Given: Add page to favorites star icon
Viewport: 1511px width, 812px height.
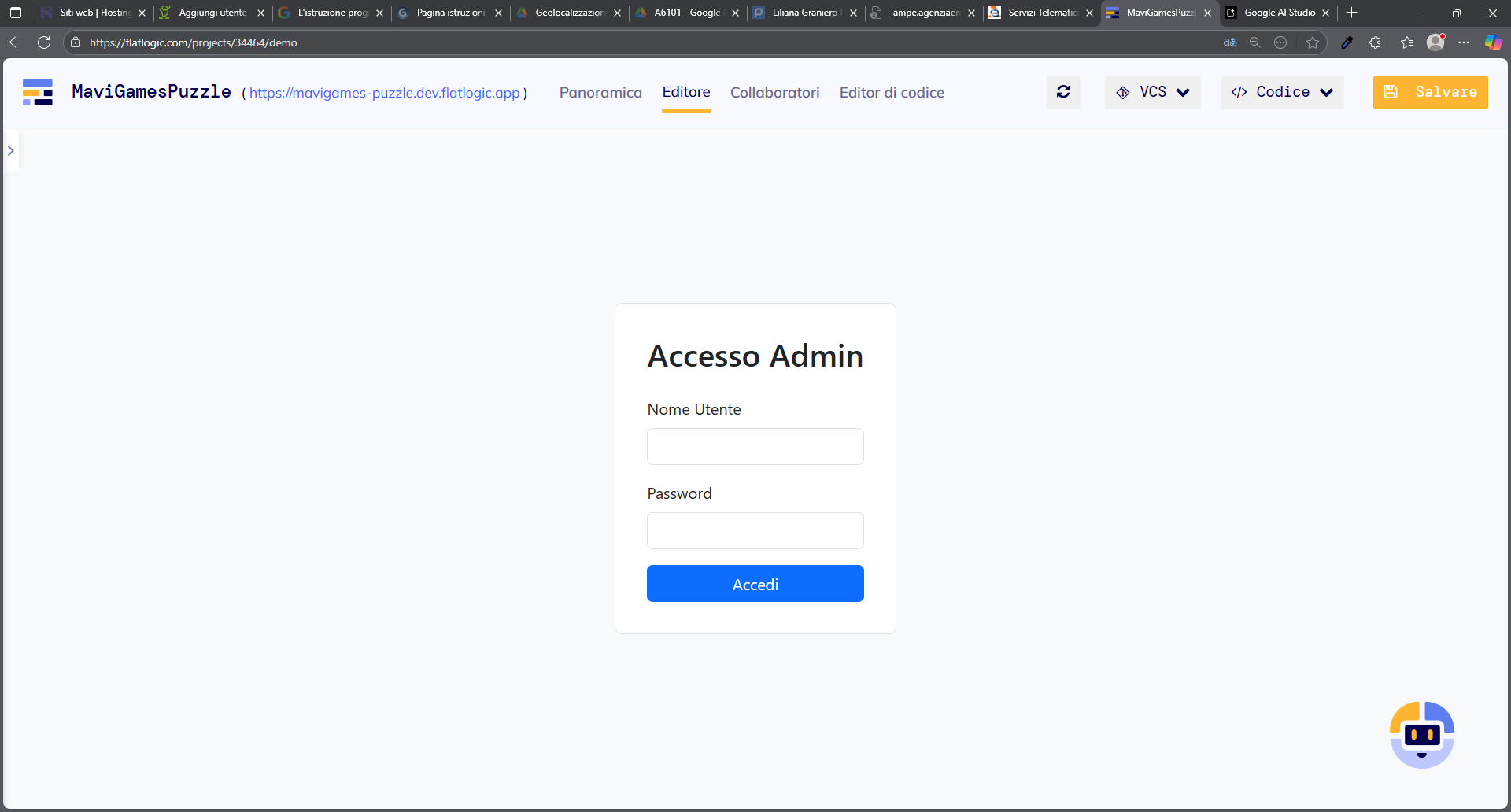Looking at the screenshot, I should 1312,42.
